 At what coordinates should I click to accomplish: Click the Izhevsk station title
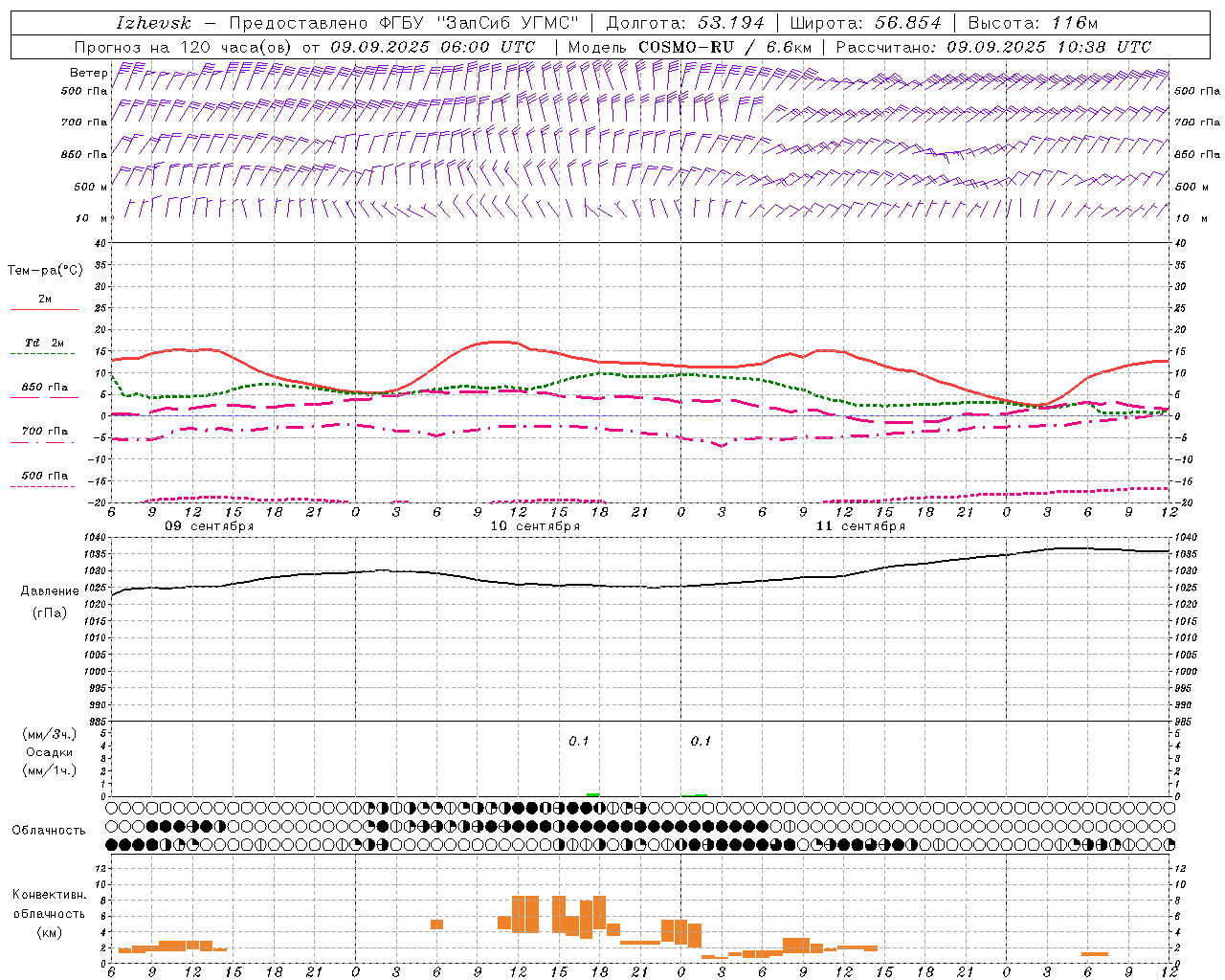coord(153,23)
